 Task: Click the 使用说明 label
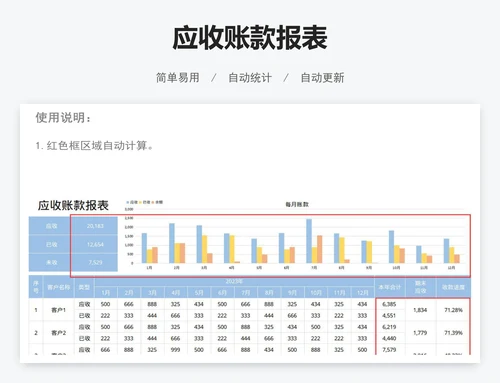(x=63, y=117)
